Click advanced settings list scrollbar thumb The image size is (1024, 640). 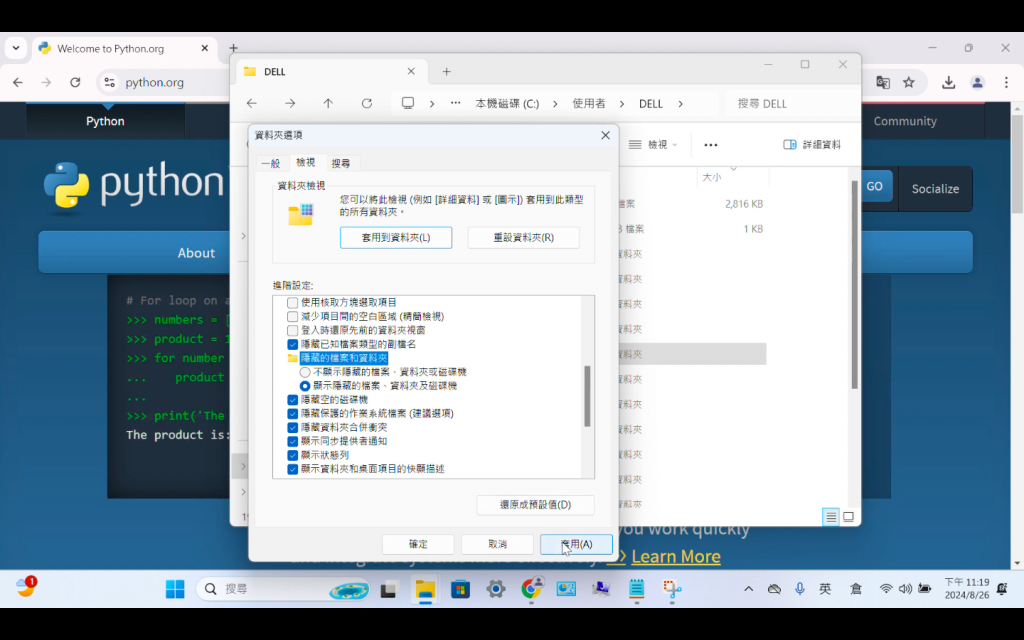(x=587, y=396)
